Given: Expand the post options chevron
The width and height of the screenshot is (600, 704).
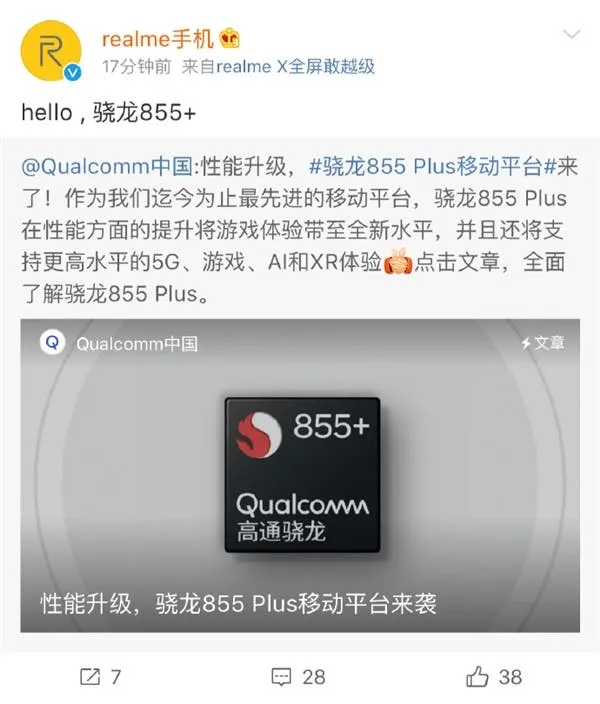Looking at the screenshot, I should 571,34.
